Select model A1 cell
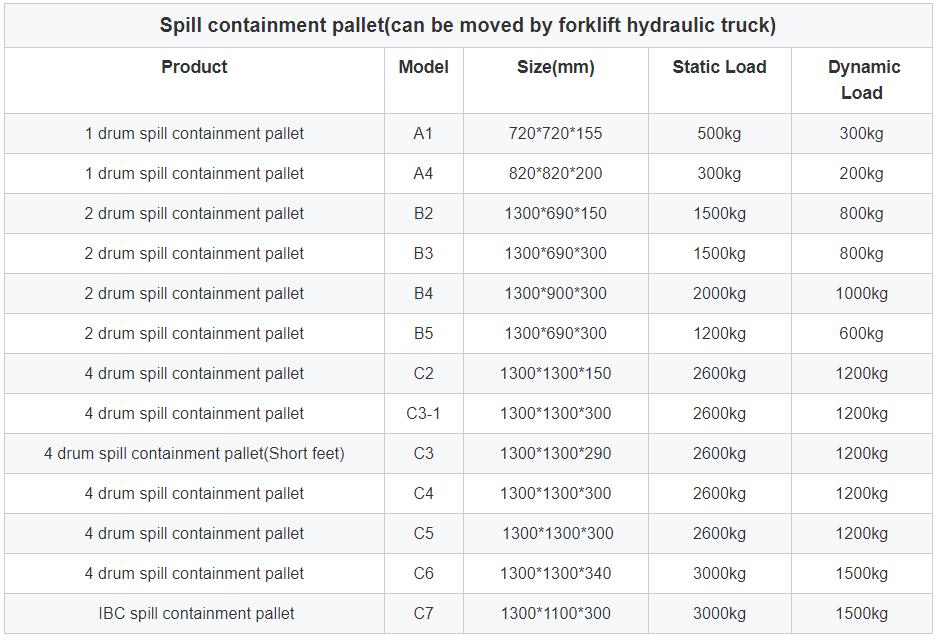 [423, 133]
